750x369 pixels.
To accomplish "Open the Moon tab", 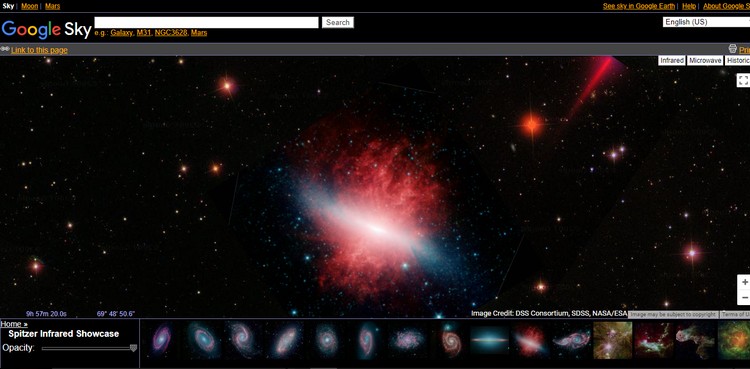I will pos(30,6).
